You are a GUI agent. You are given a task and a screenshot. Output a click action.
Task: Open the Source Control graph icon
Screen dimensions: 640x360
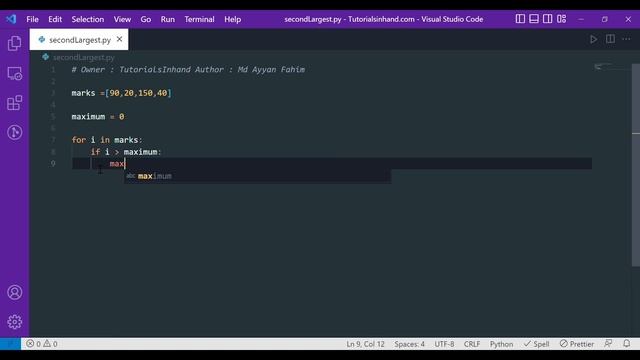[x=14, y=132]
